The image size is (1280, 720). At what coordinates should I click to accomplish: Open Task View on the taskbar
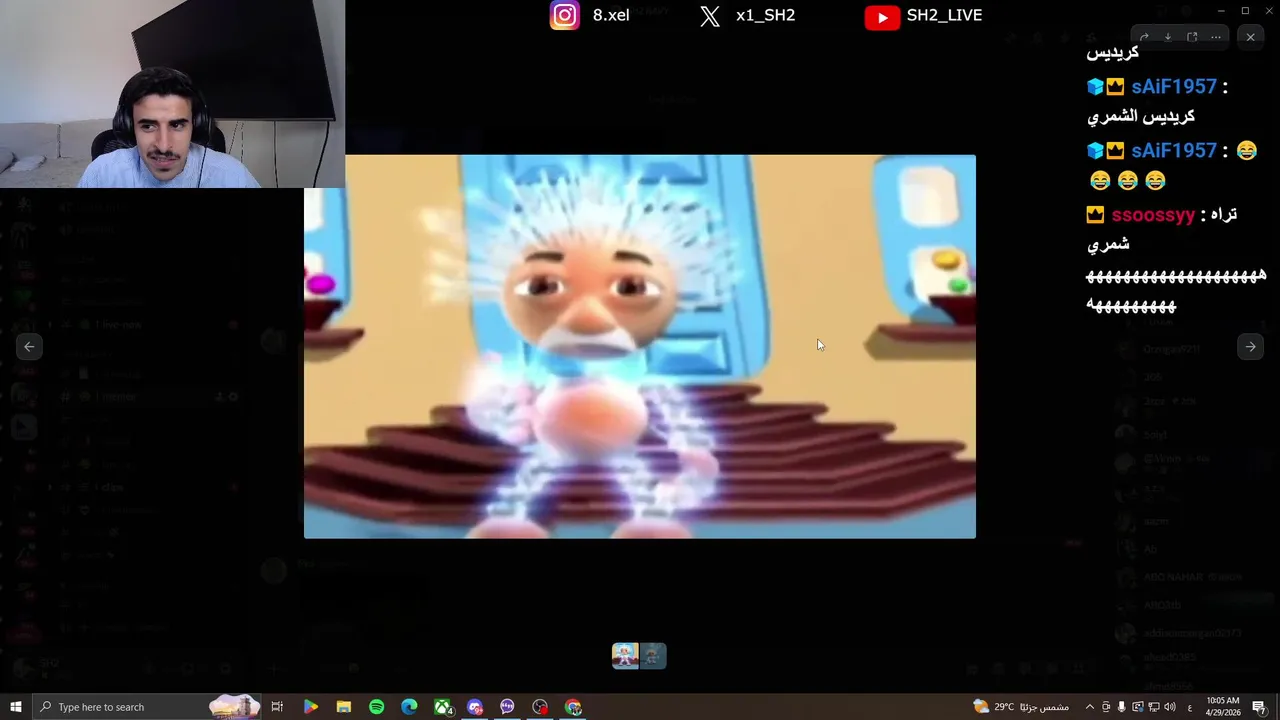click(x=277, y=707)
